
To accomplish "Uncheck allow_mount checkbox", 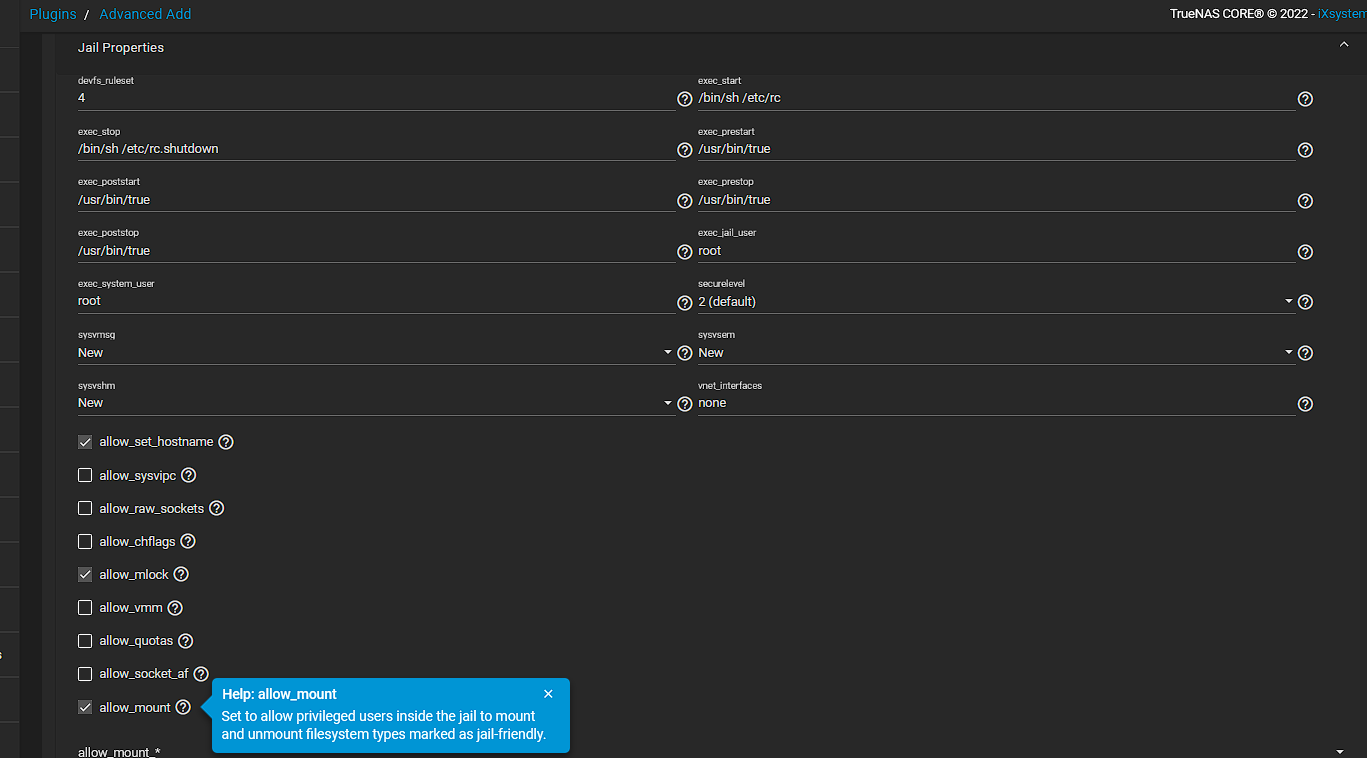I will [x=85, y=707].
